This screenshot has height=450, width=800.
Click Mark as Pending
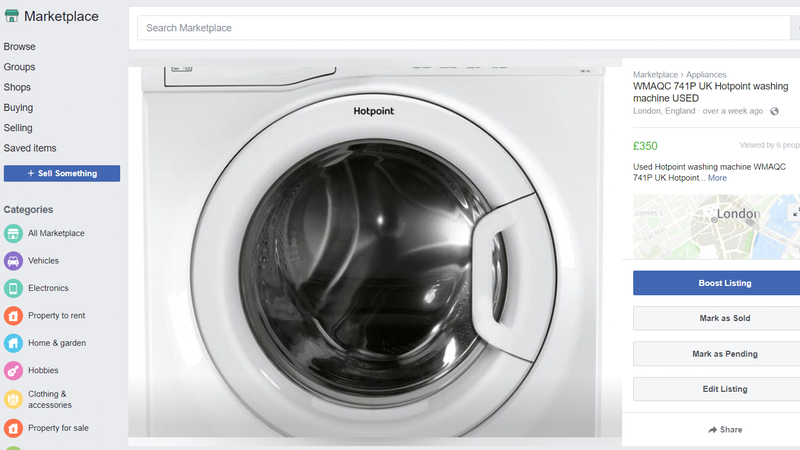pyautogui.click(x=716, y=354)
